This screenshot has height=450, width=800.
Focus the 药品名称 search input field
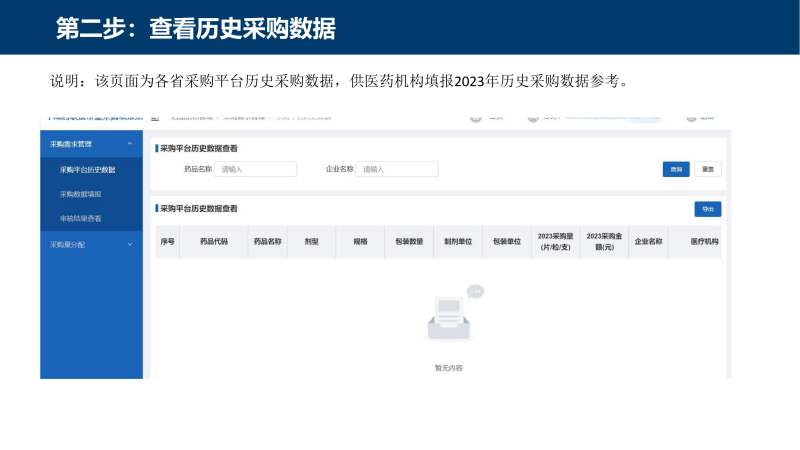click(255, 169)
